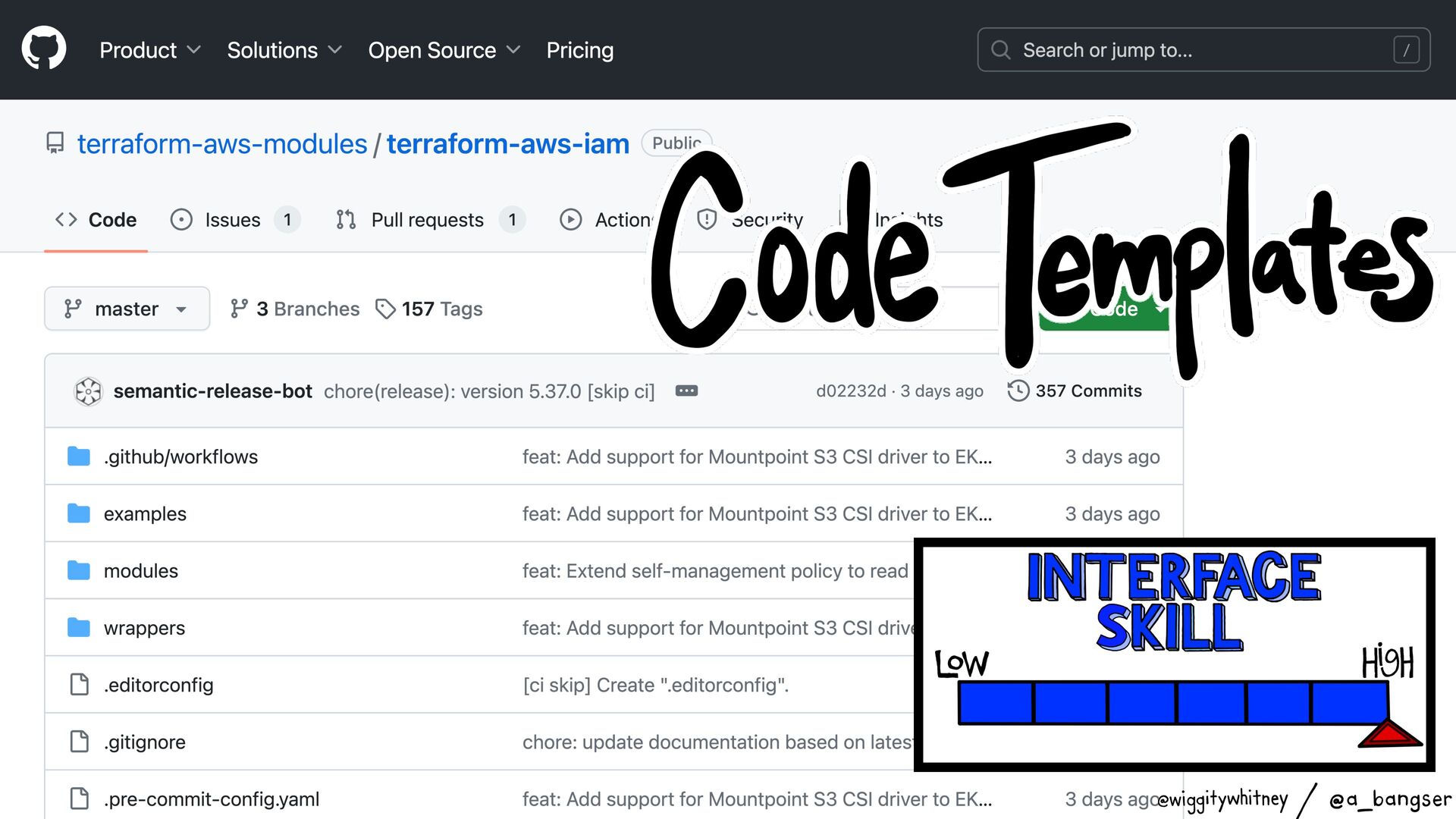Click the Pull requests count badge
The image size is (1456, 819).
(513, 220)
